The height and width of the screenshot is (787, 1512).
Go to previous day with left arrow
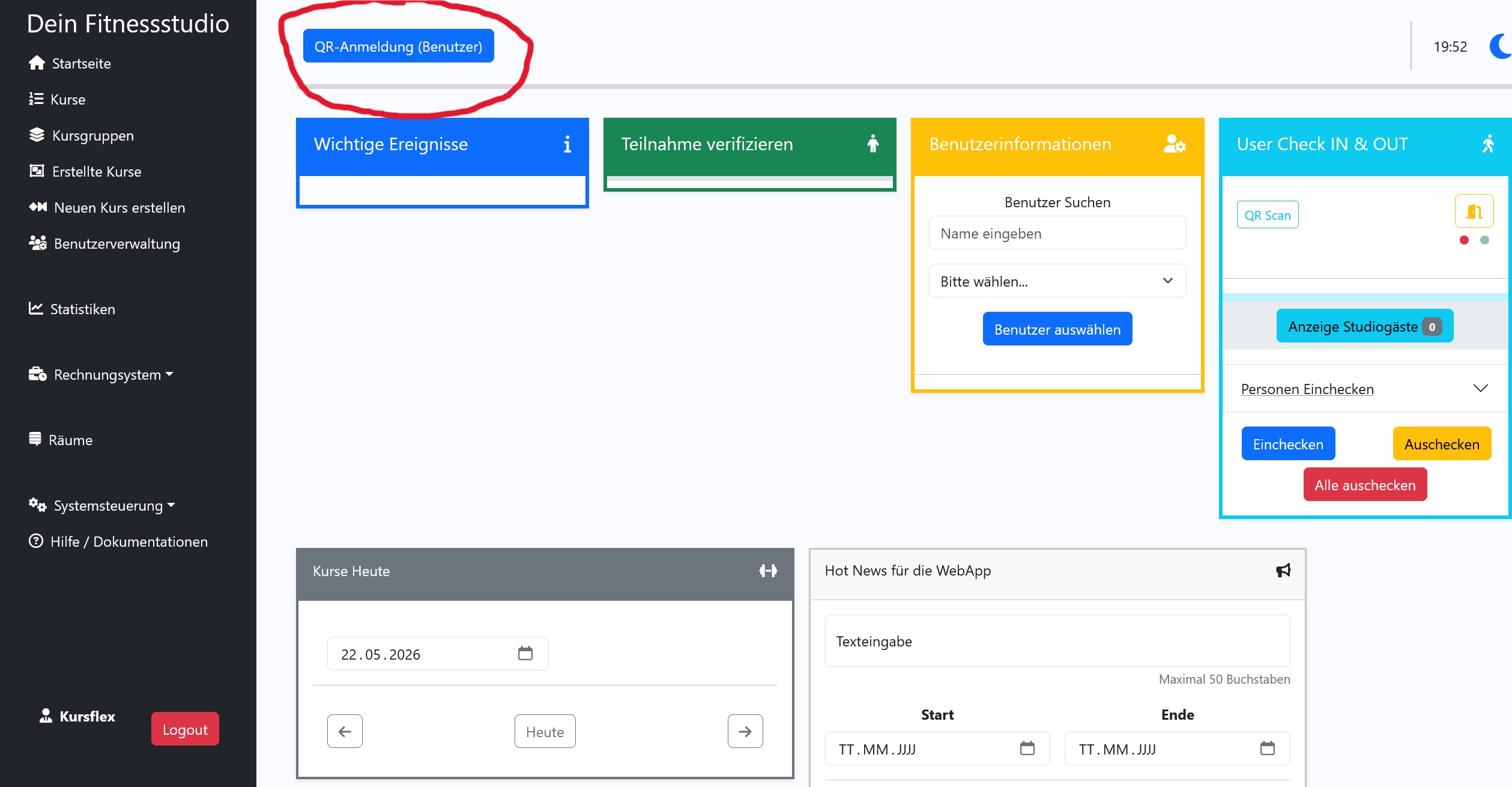(x=345, y=731)
